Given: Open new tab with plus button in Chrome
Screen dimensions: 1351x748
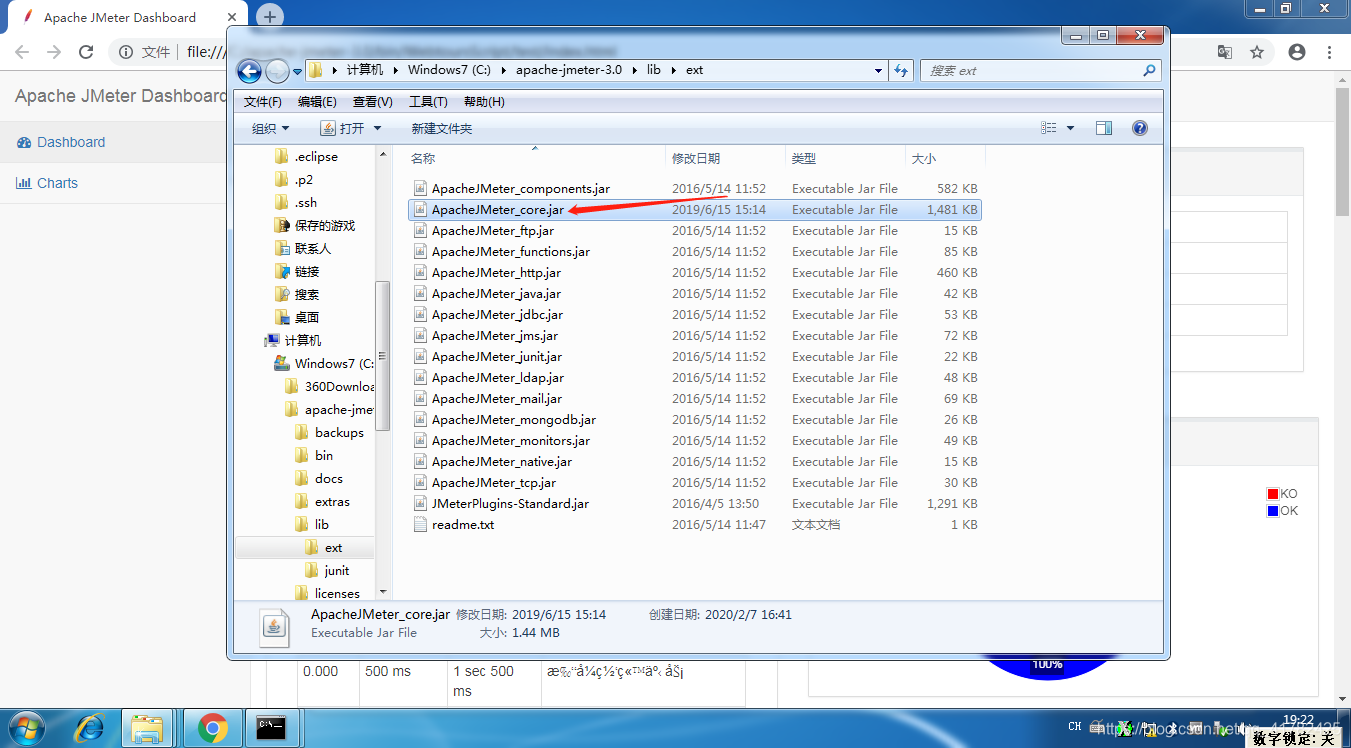Looking at the screenshot, I should pyautogui.click(x=270, y=17).
